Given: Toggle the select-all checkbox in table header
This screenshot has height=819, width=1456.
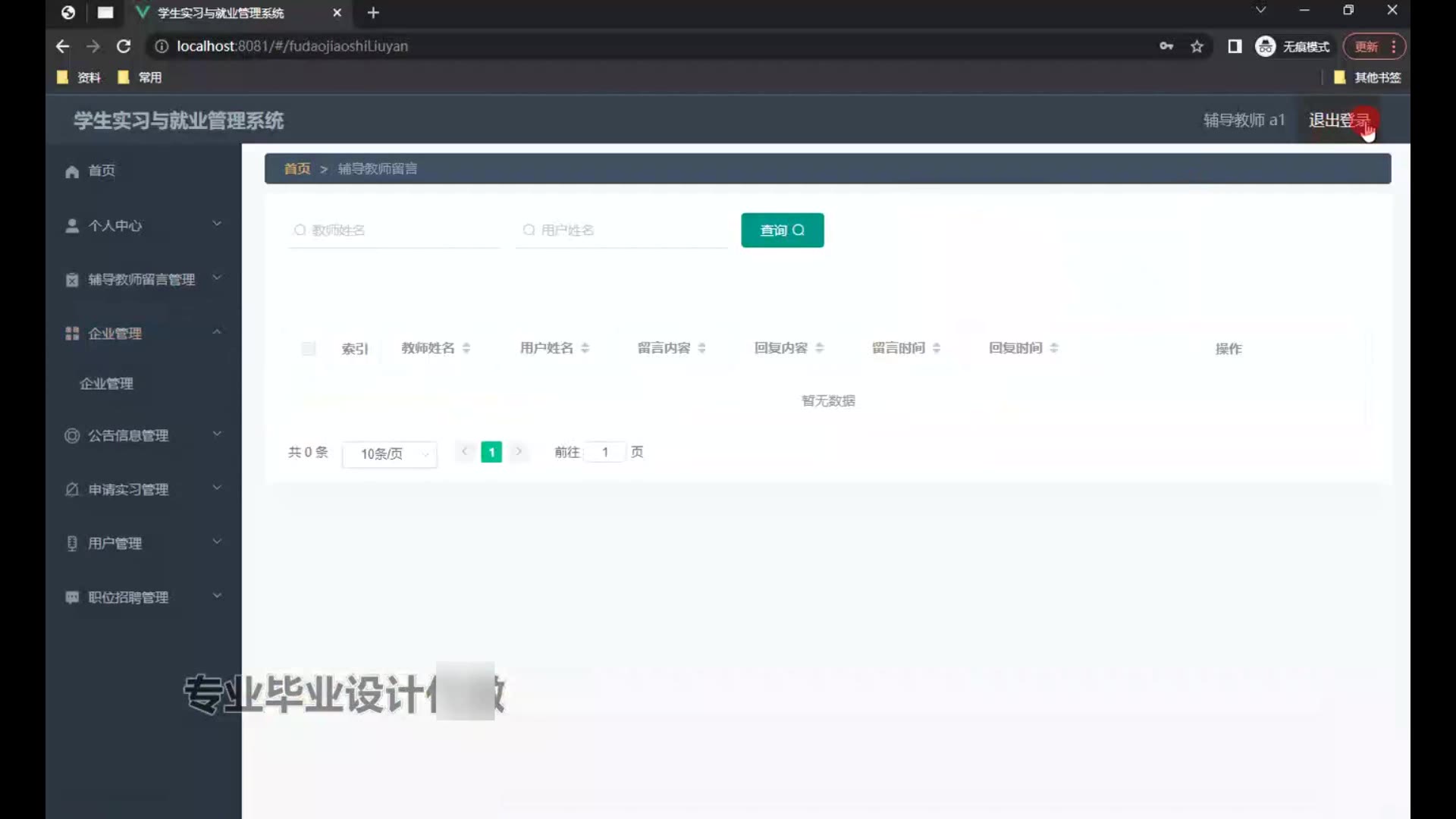Looking at the screenshot, I should tap(308, 349).
